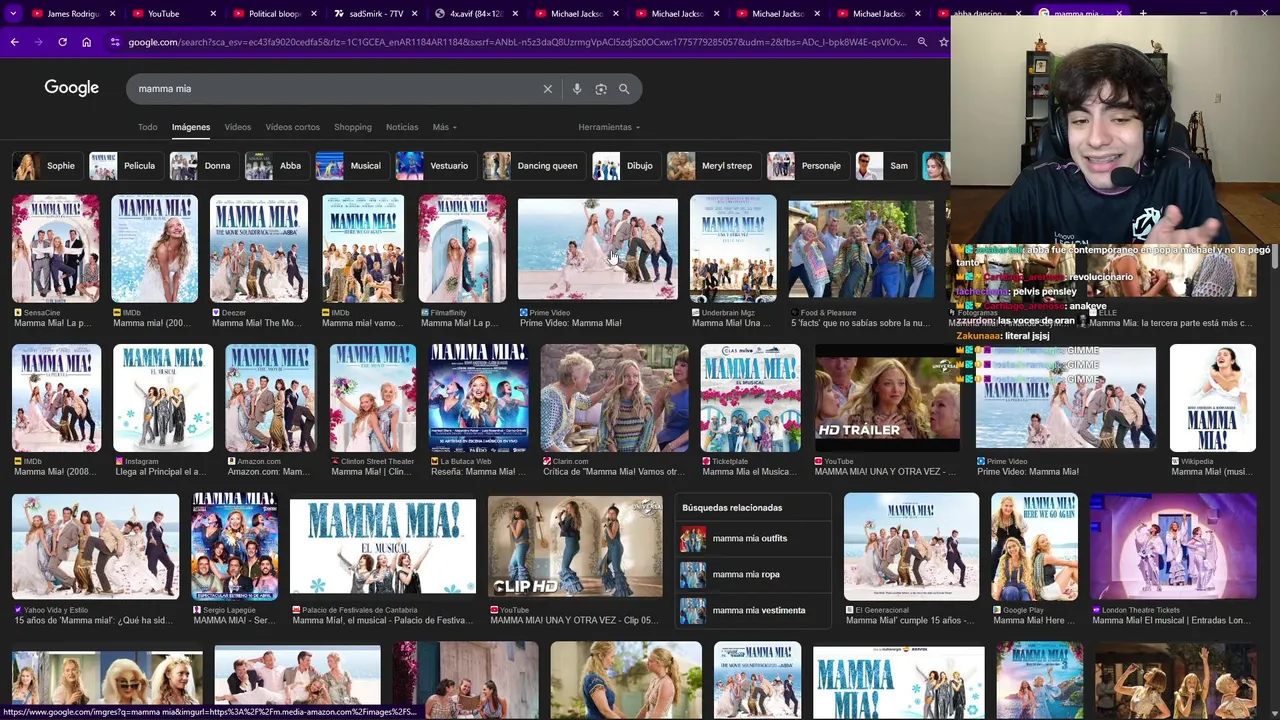Open Underbrain Mgz poster thumbnail
Screen dimensions: 1280x720
pos(733,248)
